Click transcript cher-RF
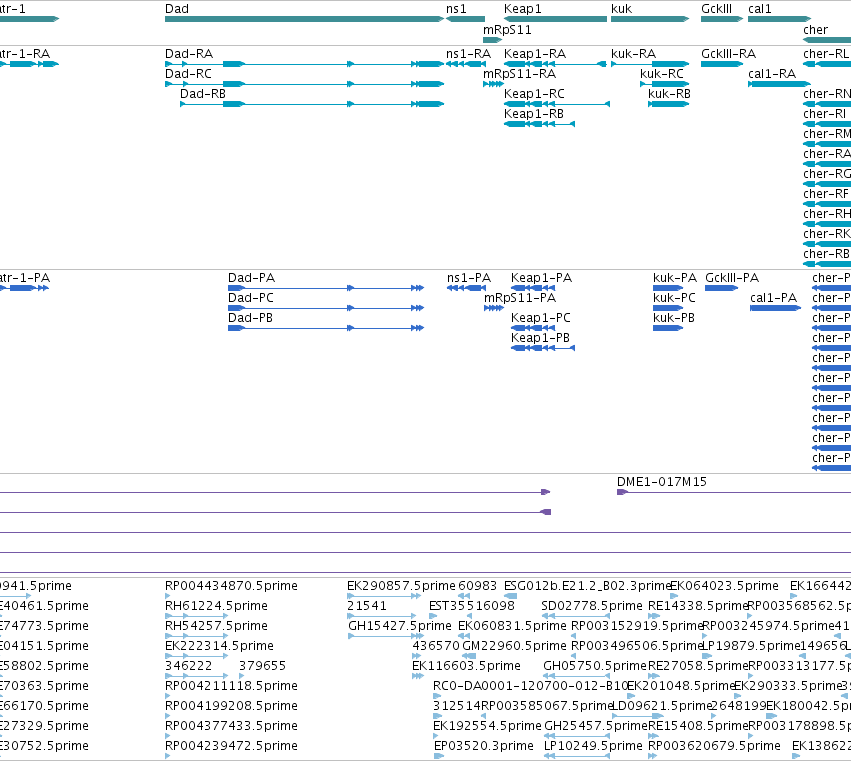This screenshot has height=761, width=851. coord(826,194)
